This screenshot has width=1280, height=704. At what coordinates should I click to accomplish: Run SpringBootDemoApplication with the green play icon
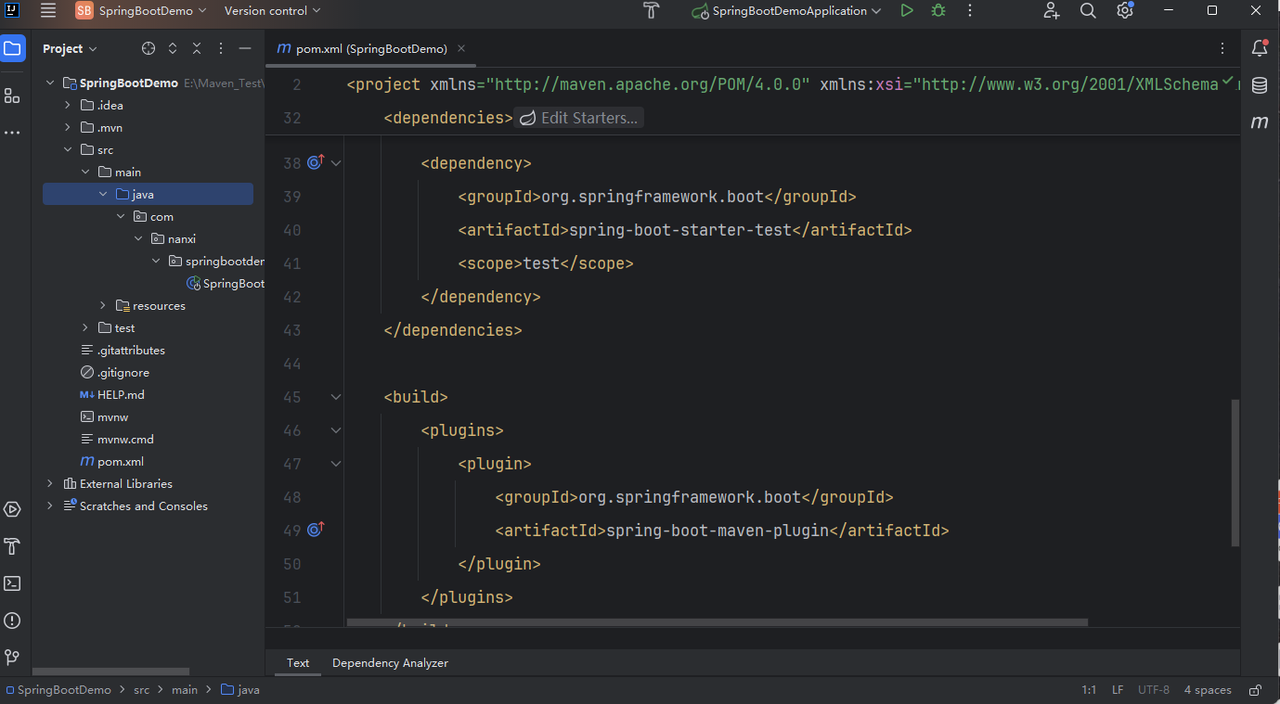[x=906, y=11]
